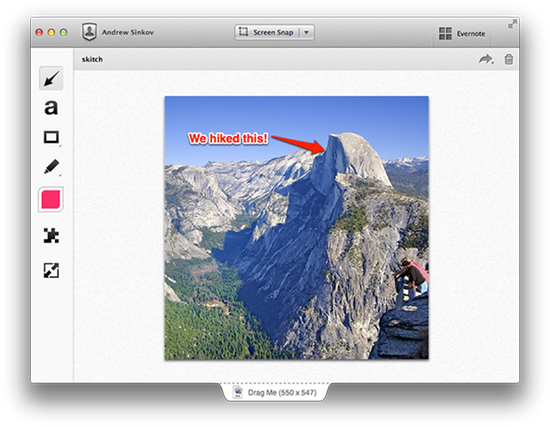Choose the Rectangle shape tool
The height and width of the screenshot is (427, 550).
51,137
